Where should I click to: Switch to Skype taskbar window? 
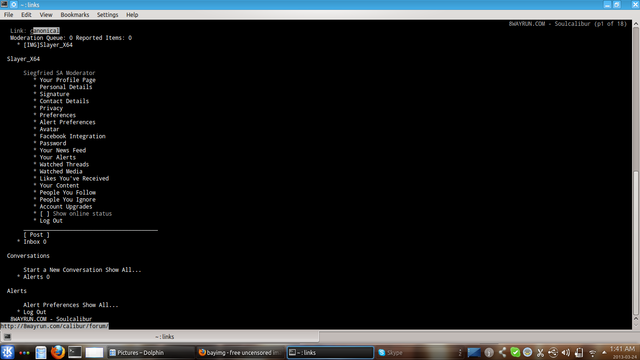tap(416, 353)
